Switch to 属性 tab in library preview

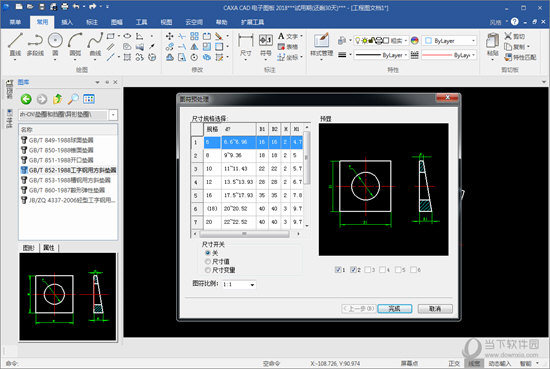pyautogui.click(x=49, y=248)
